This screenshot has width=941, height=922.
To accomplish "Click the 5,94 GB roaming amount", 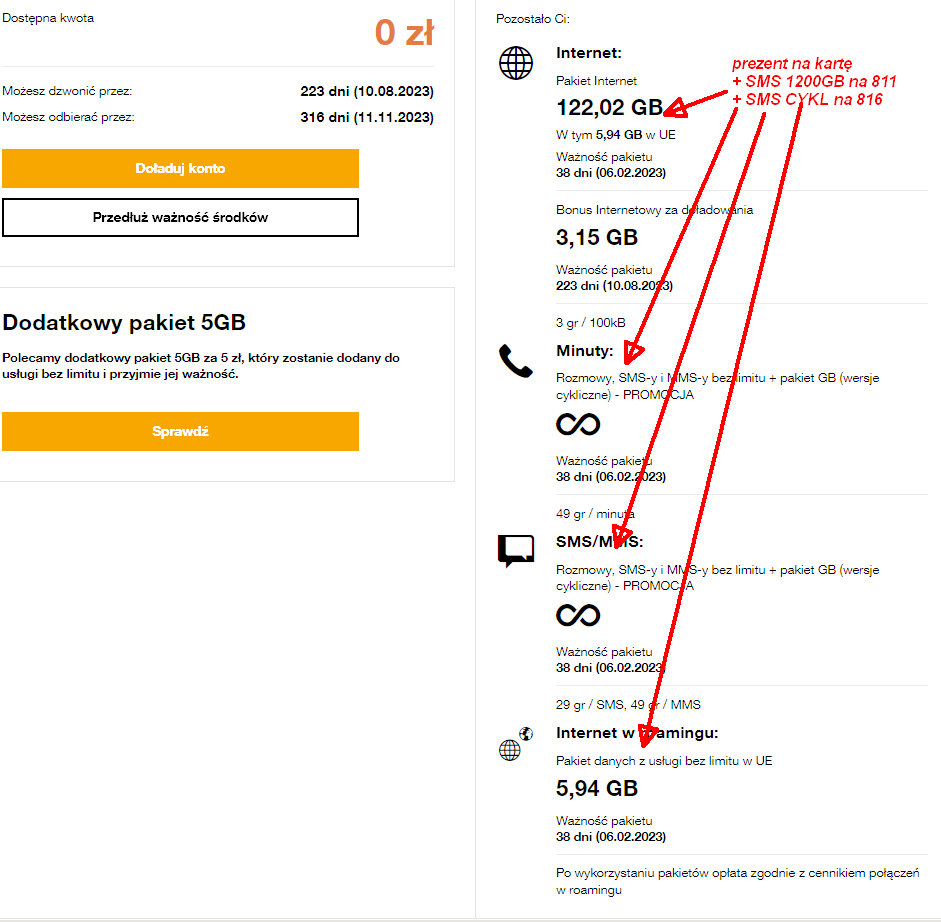I will click(x=596, y=789).
